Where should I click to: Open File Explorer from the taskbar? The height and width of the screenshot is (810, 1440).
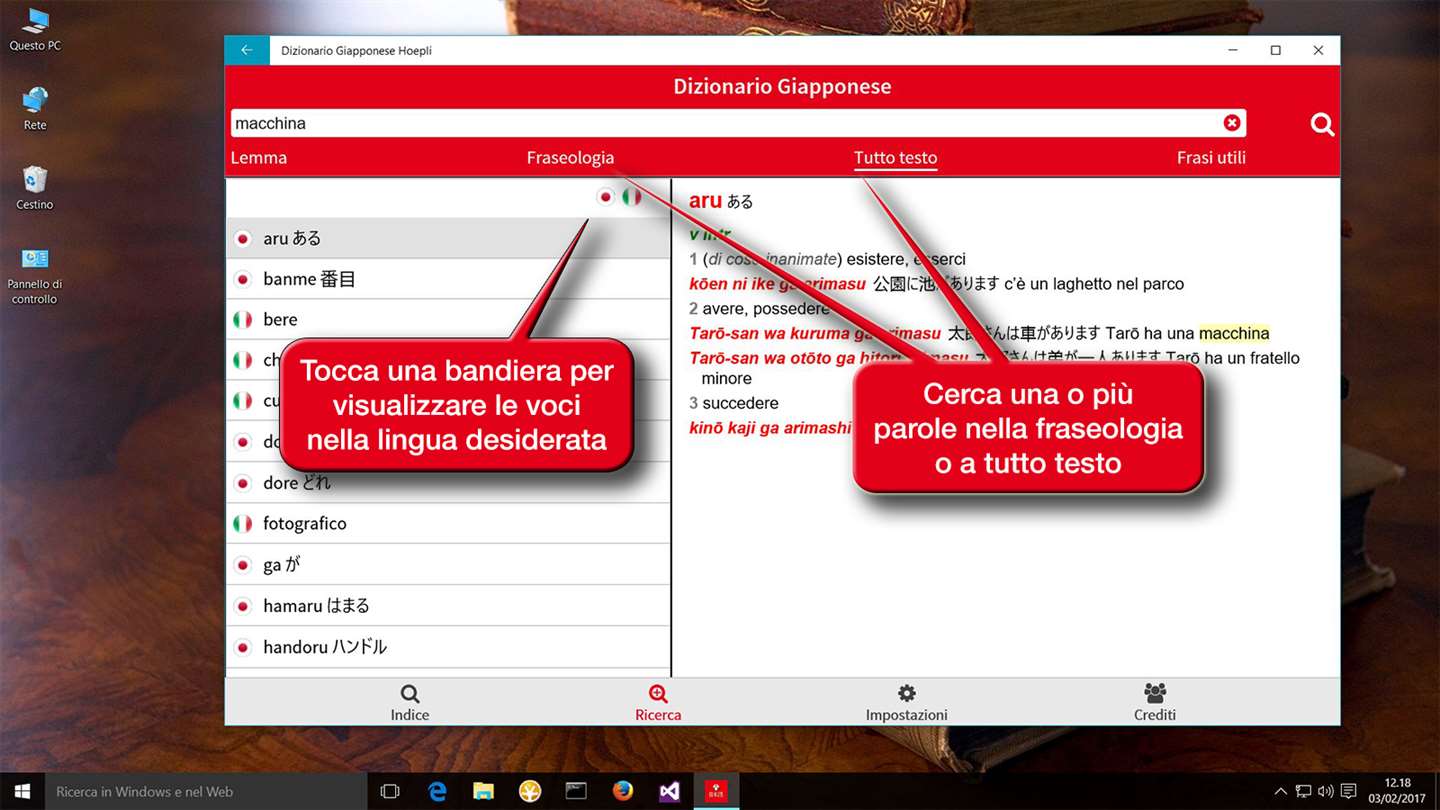pyautogui.click(x=483, y=791)
